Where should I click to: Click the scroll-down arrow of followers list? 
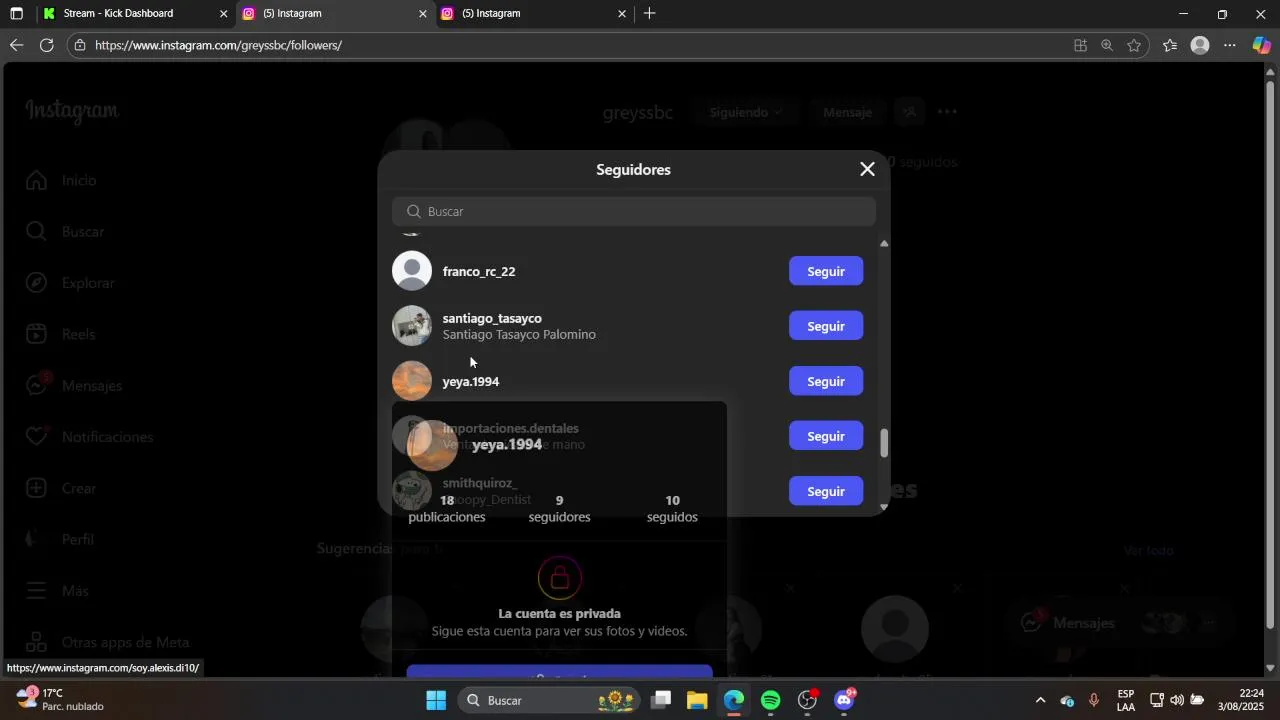(x=884, y=507)
